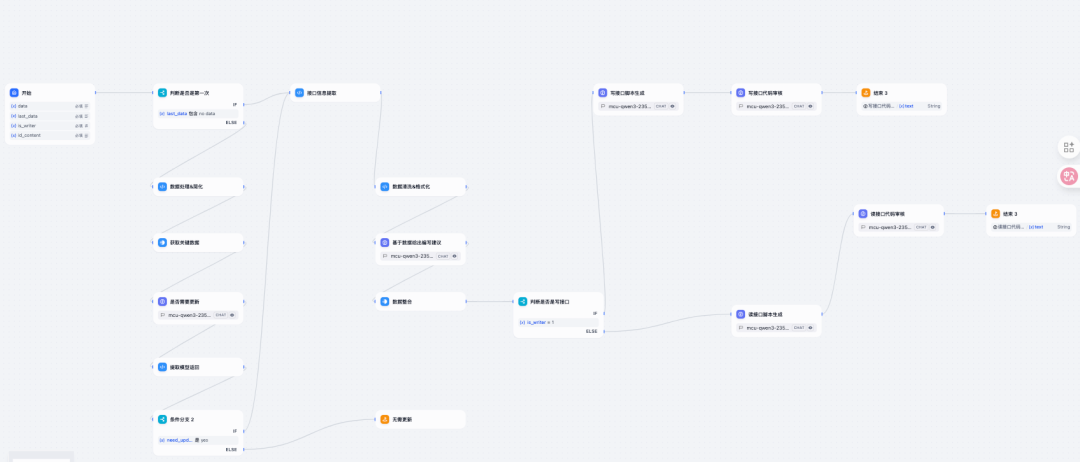This screenshot has width=1080, height=462.
Task: Click String type in lower 结束 3 node
Action: coord(1063,227)
